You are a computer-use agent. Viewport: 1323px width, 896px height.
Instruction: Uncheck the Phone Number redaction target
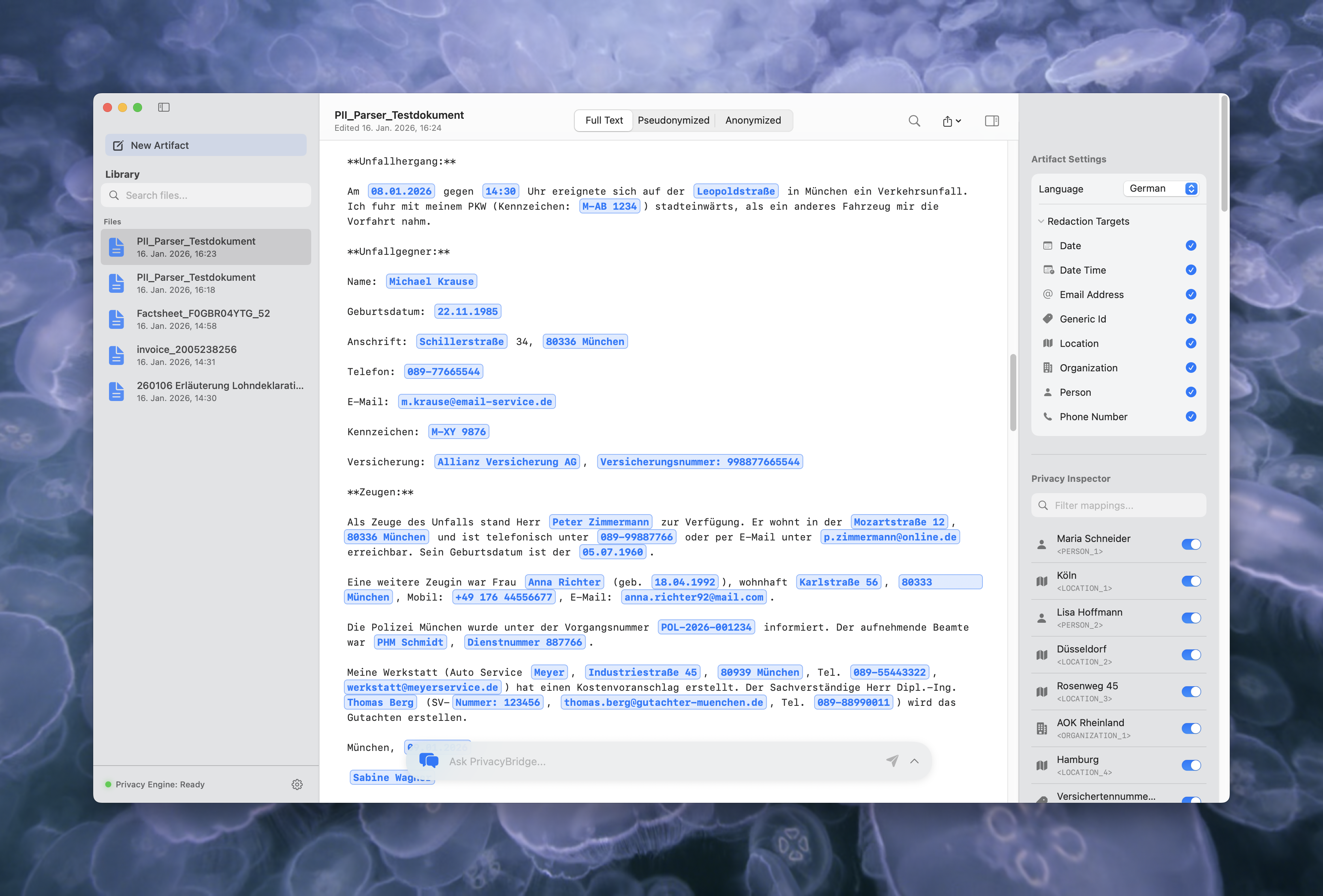1190,417
